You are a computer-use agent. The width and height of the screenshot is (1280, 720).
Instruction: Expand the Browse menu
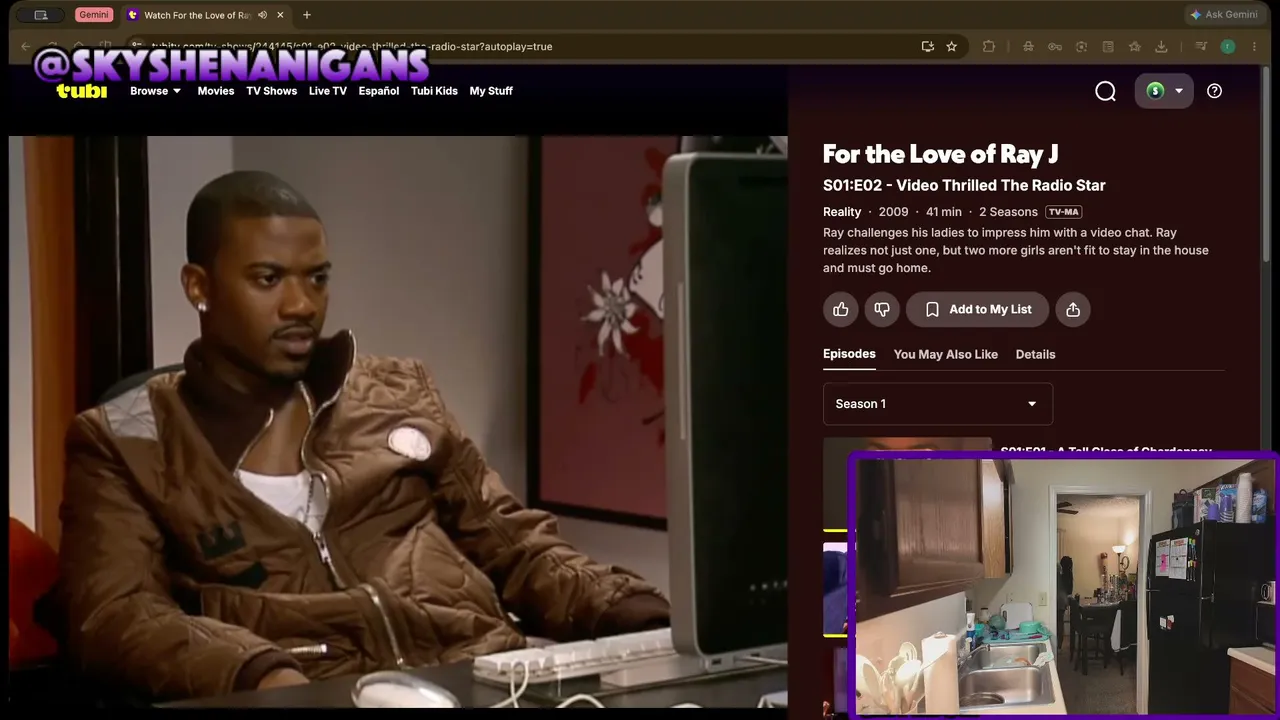156,91
